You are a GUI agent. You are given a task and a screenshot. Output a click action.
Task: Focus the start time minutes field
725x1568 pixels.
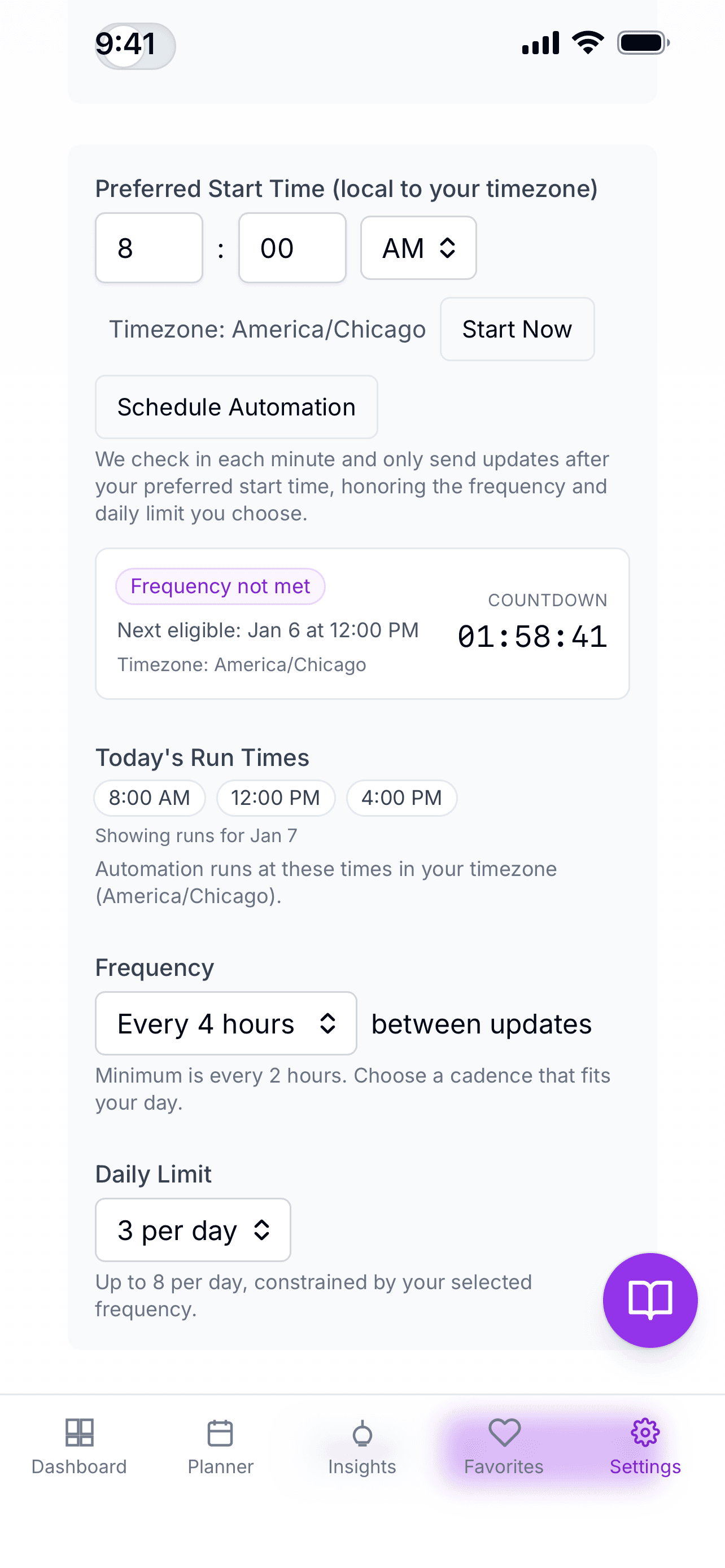point(292,248)
